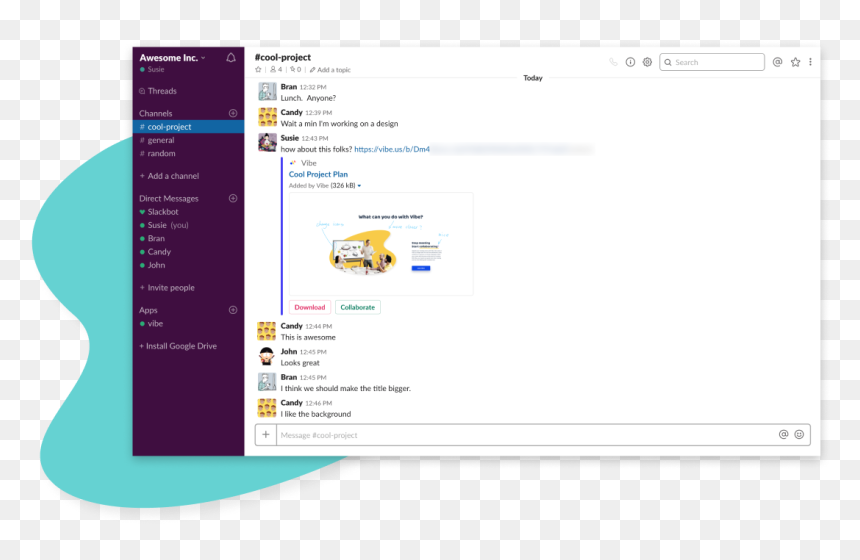Click plus icon beside Direct Messages
This screenshot has width=860, height=560.
pyautogui.click(x=233, y=198)
